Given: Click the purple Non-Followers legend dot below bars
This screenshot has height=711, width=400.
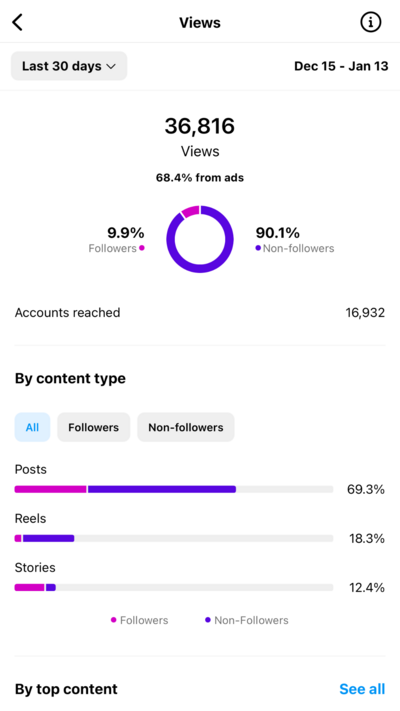Looking at the screenshot, I should pos(208,620).
